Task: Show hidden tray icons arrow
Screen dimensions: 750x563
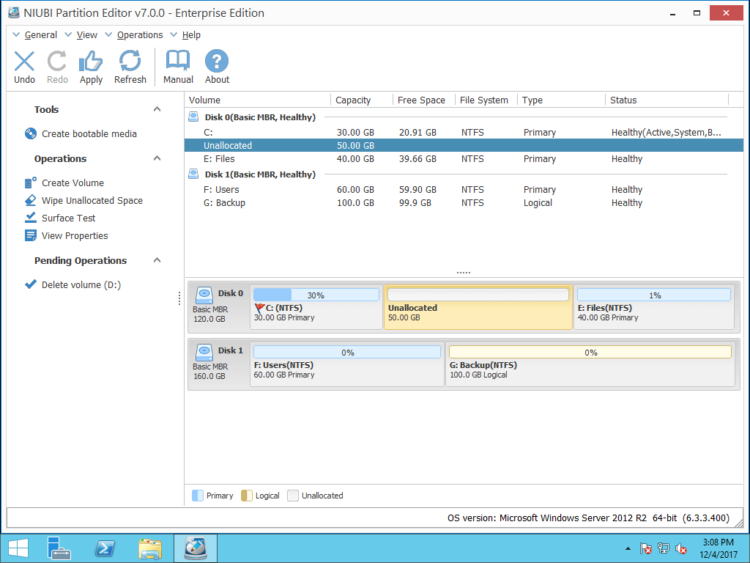Action: coord(628,549)
